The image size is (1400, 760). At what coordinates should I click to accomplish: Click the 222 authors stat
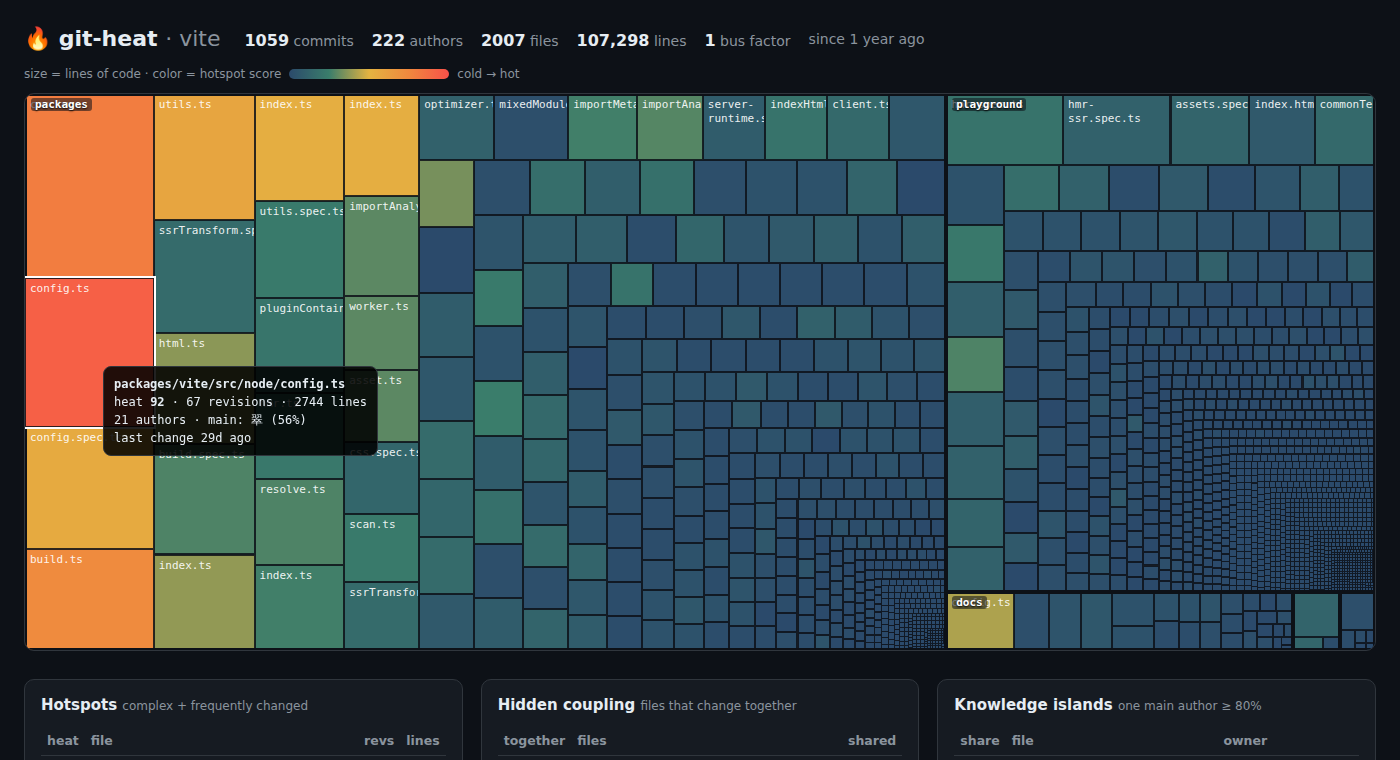[x=417, y=41]
